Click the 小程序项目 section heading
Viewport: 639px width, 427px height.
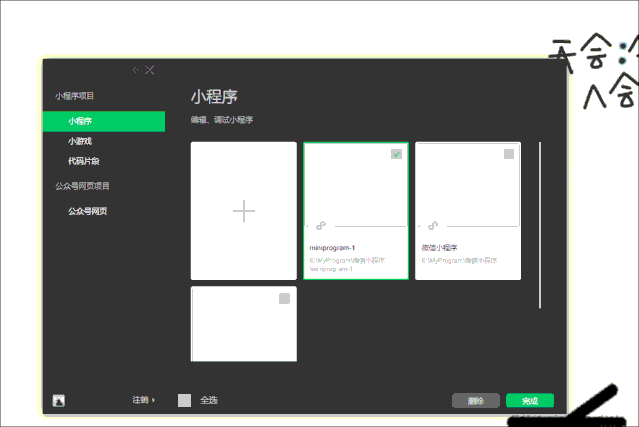coord(75,96)
